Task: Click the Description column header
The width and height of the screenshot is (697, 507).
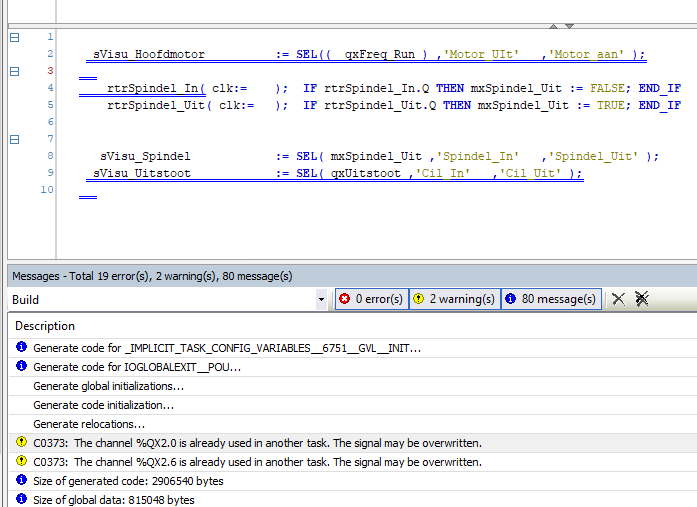Action: tap(45, 326)
